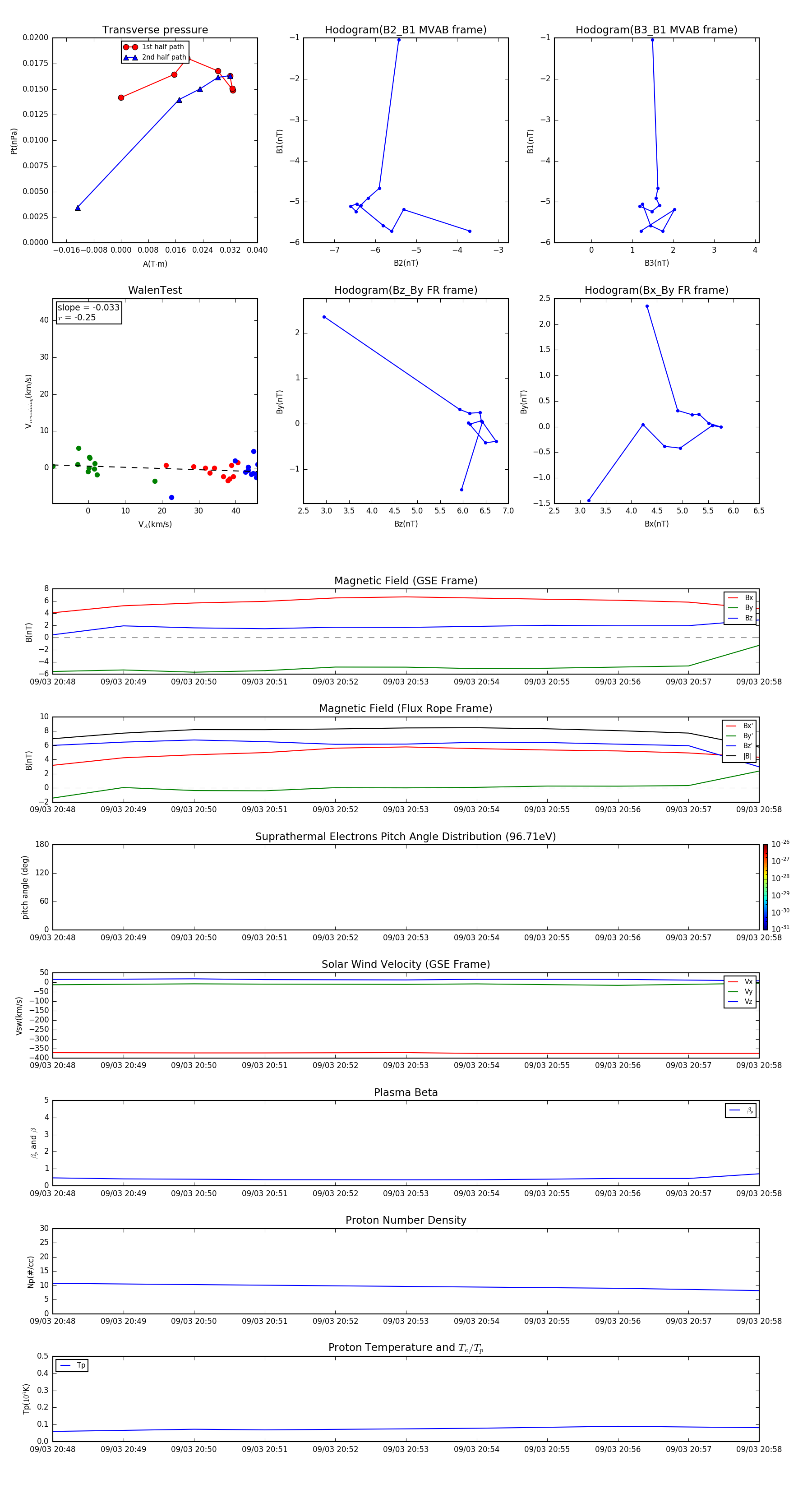Viewport: 812px width, 1489px height.
Task: Click the A(T·m) x-axis label
Action: [155, 264]
